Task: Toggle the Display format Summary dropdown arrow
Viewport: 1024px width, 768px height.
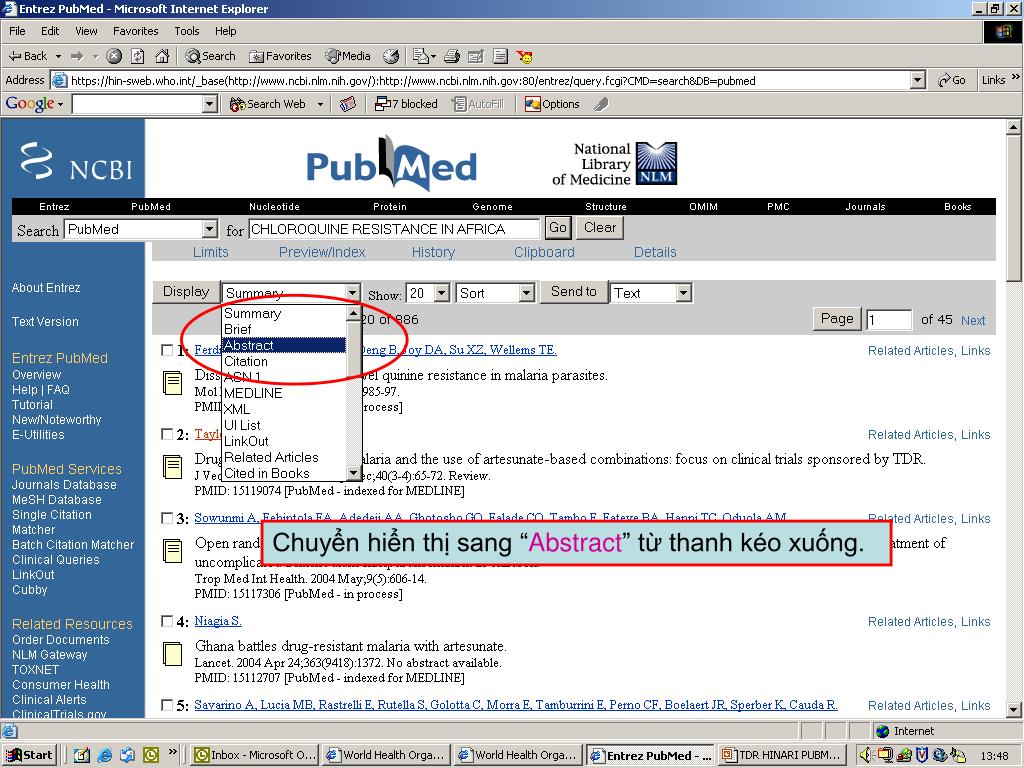Action: (x=352, y=293)
